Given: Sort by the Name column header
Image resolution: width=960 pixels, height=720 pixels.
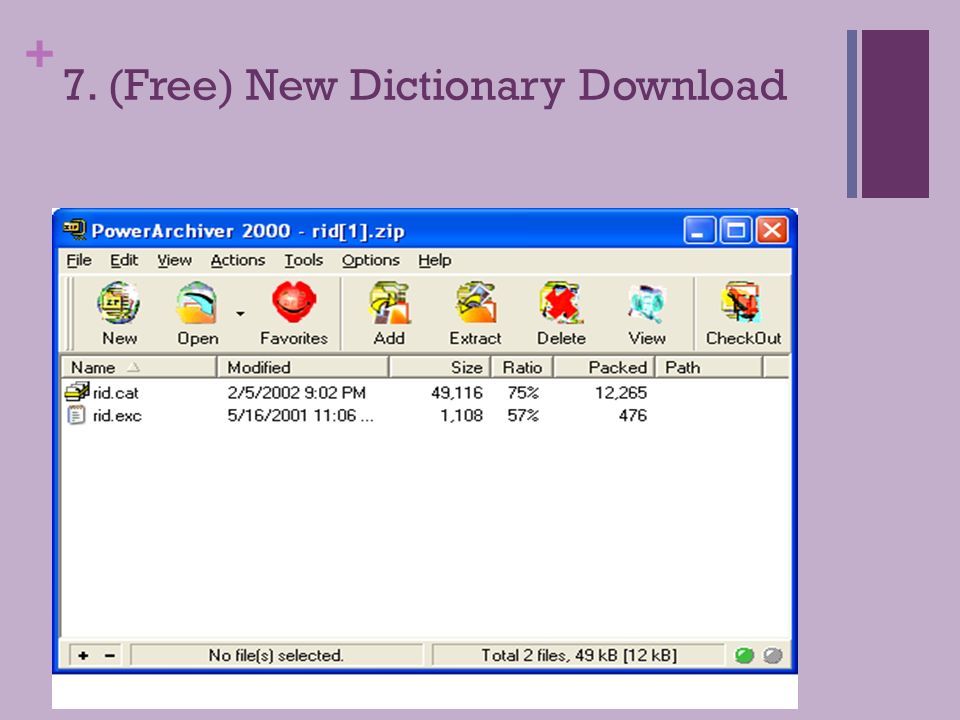Looking at the screenshot, I should tap(139, 367).
